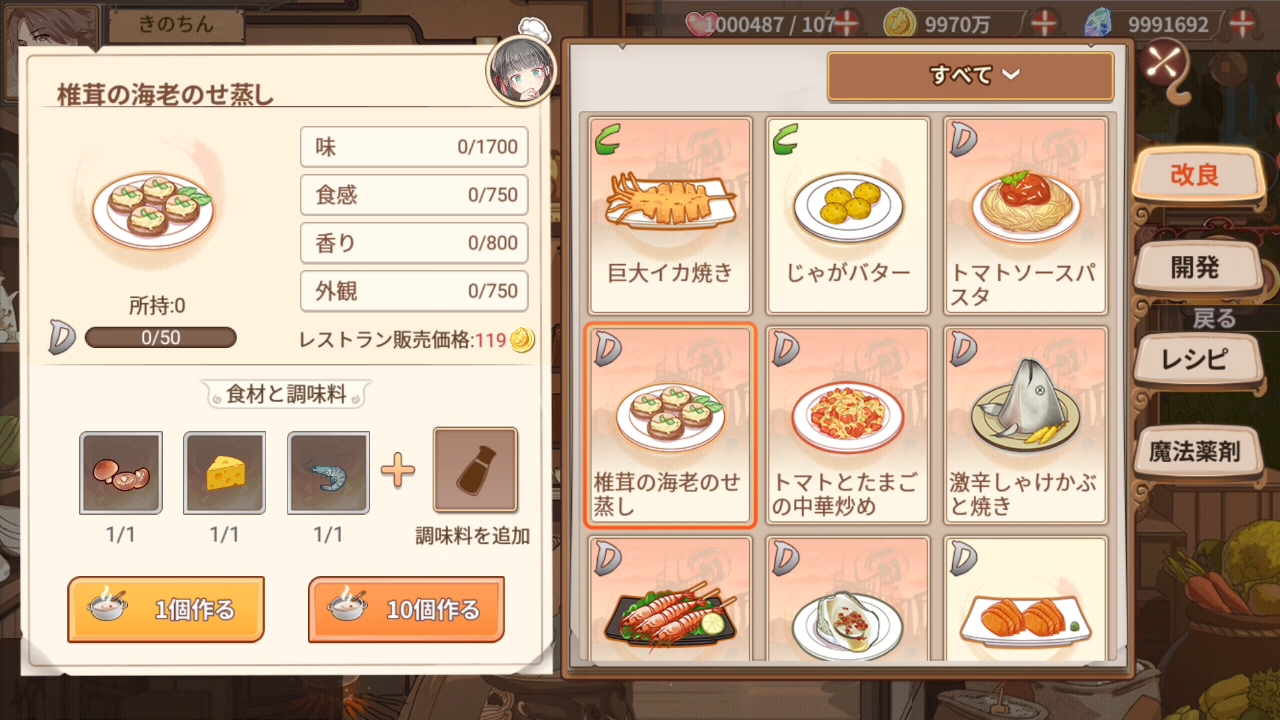Click the plus next to blue gems

(x=1242, y=22)
